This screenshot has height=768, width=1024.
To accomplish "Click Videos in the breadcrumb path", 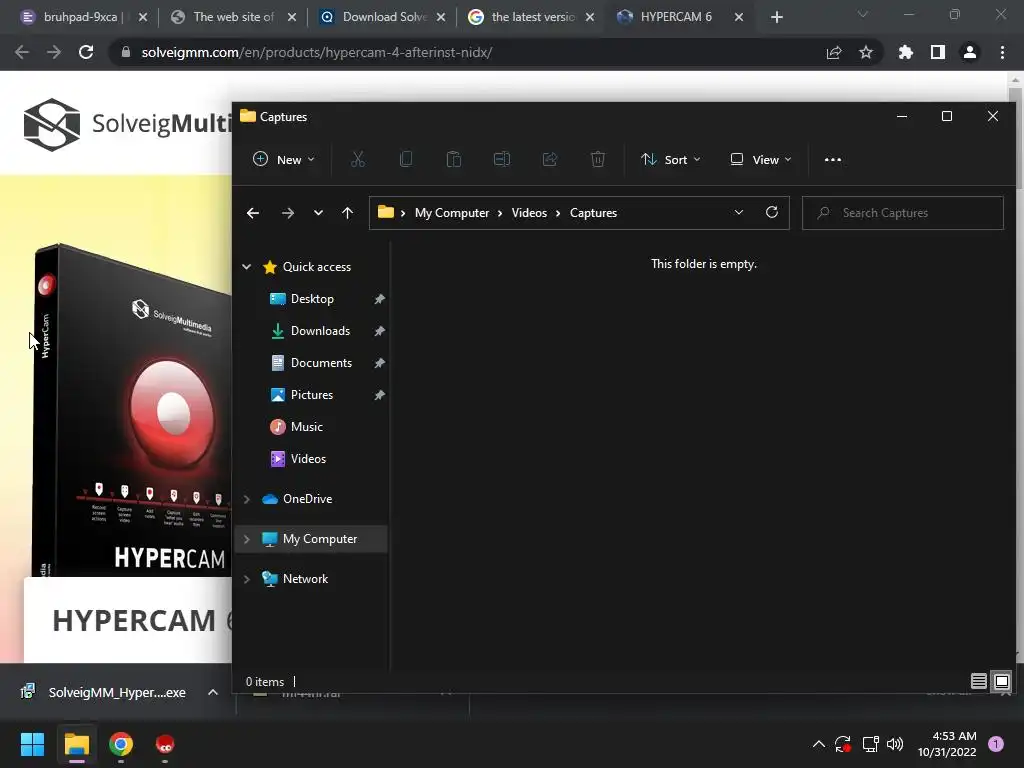I will coord(529,213).
